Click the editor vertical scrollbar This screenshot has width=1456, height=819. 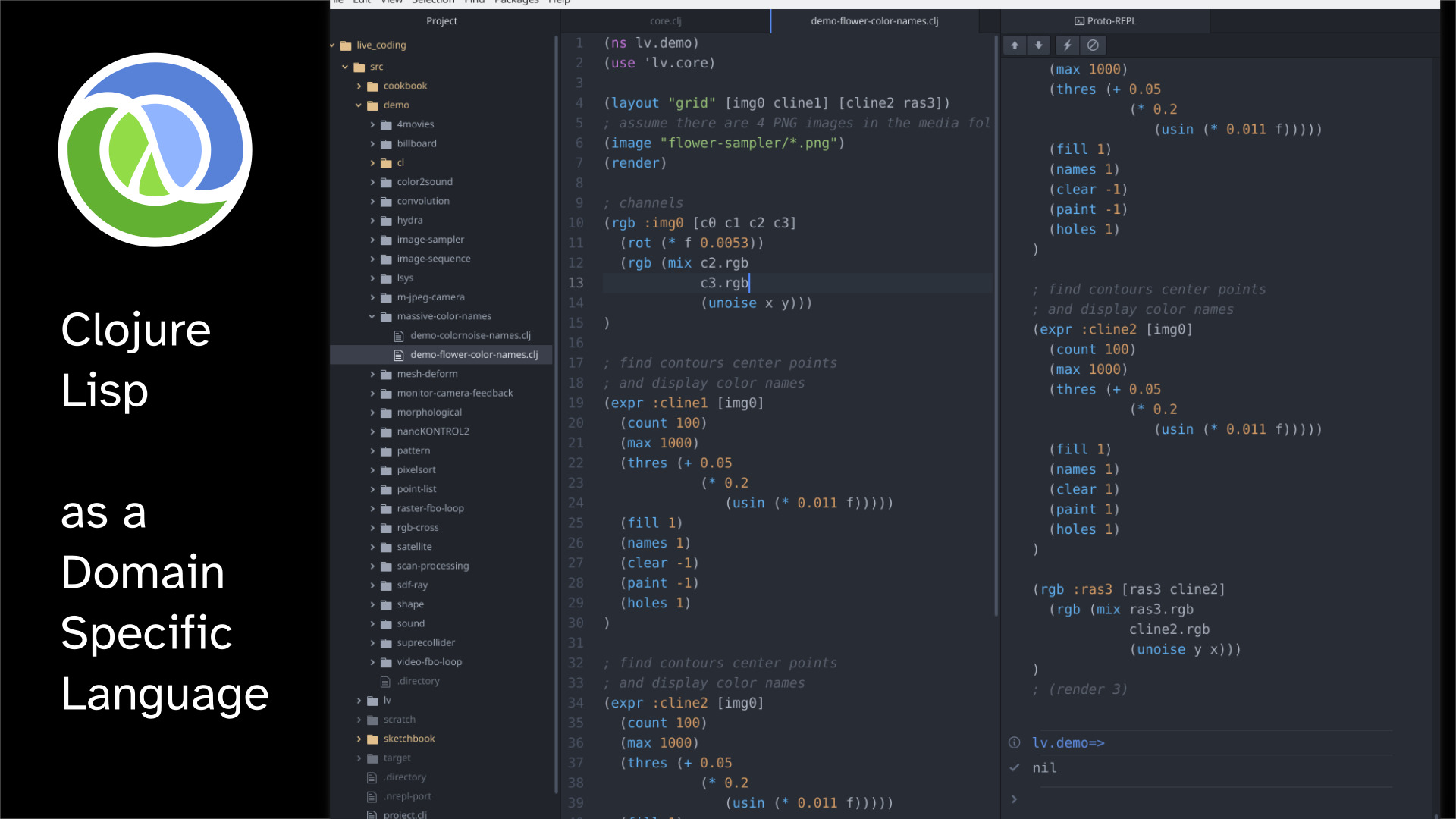point(996,326)
